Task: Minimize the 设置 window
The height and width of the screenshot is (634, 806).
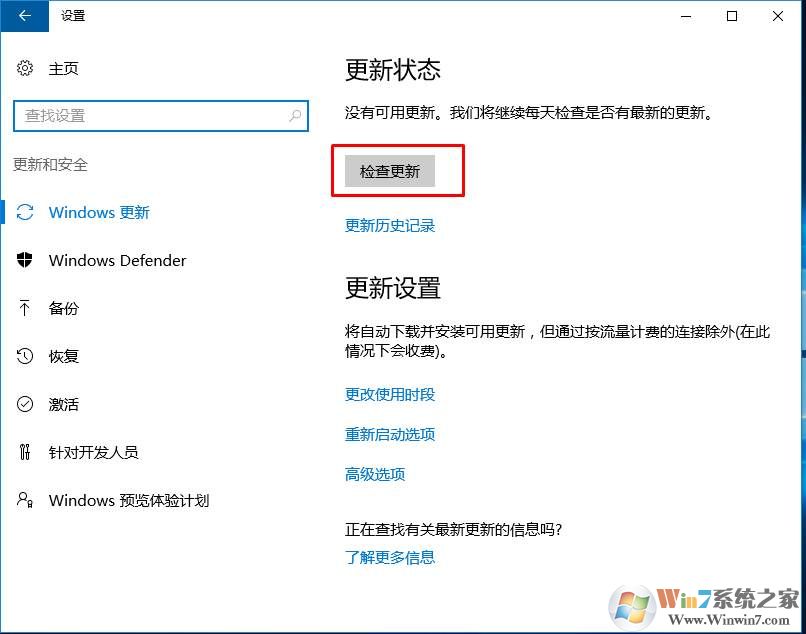Action: pos(686,16)
